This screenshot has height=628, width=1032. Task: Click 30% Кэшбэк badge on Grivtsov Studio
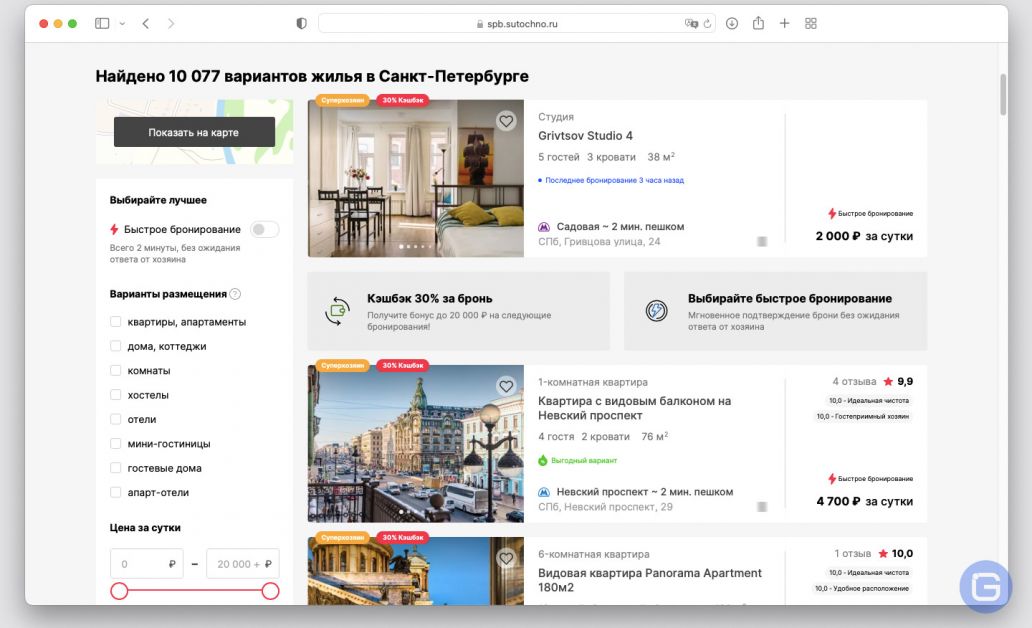click(x=403, y=100)
